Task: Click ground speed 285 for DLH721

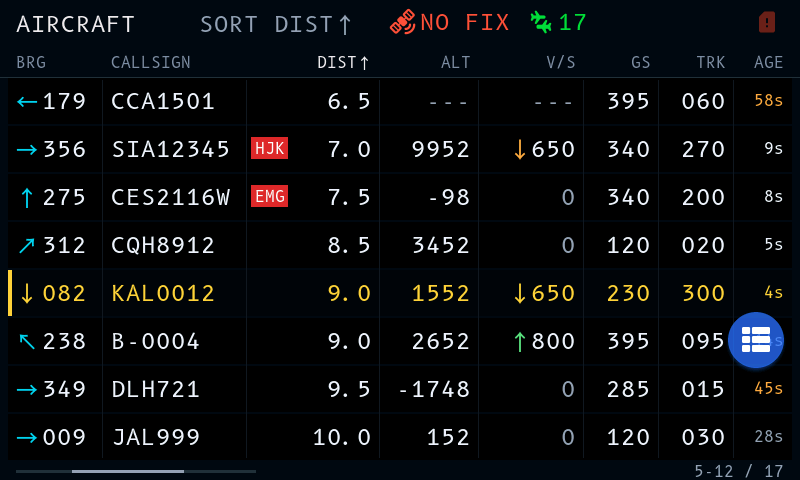Action: (x=628, y=389)
